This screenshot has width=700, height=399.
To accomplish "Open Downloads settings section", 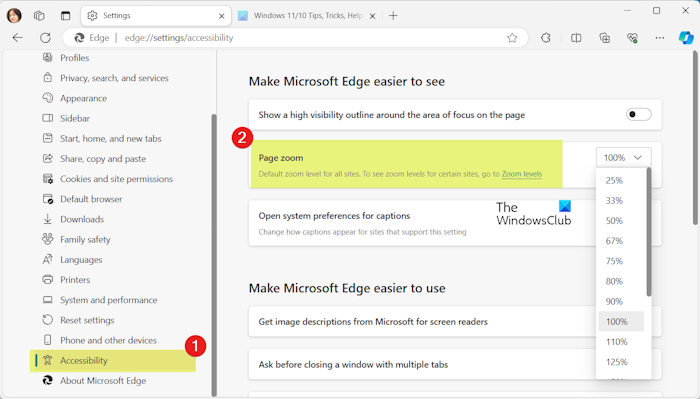I will click(82, 219).
